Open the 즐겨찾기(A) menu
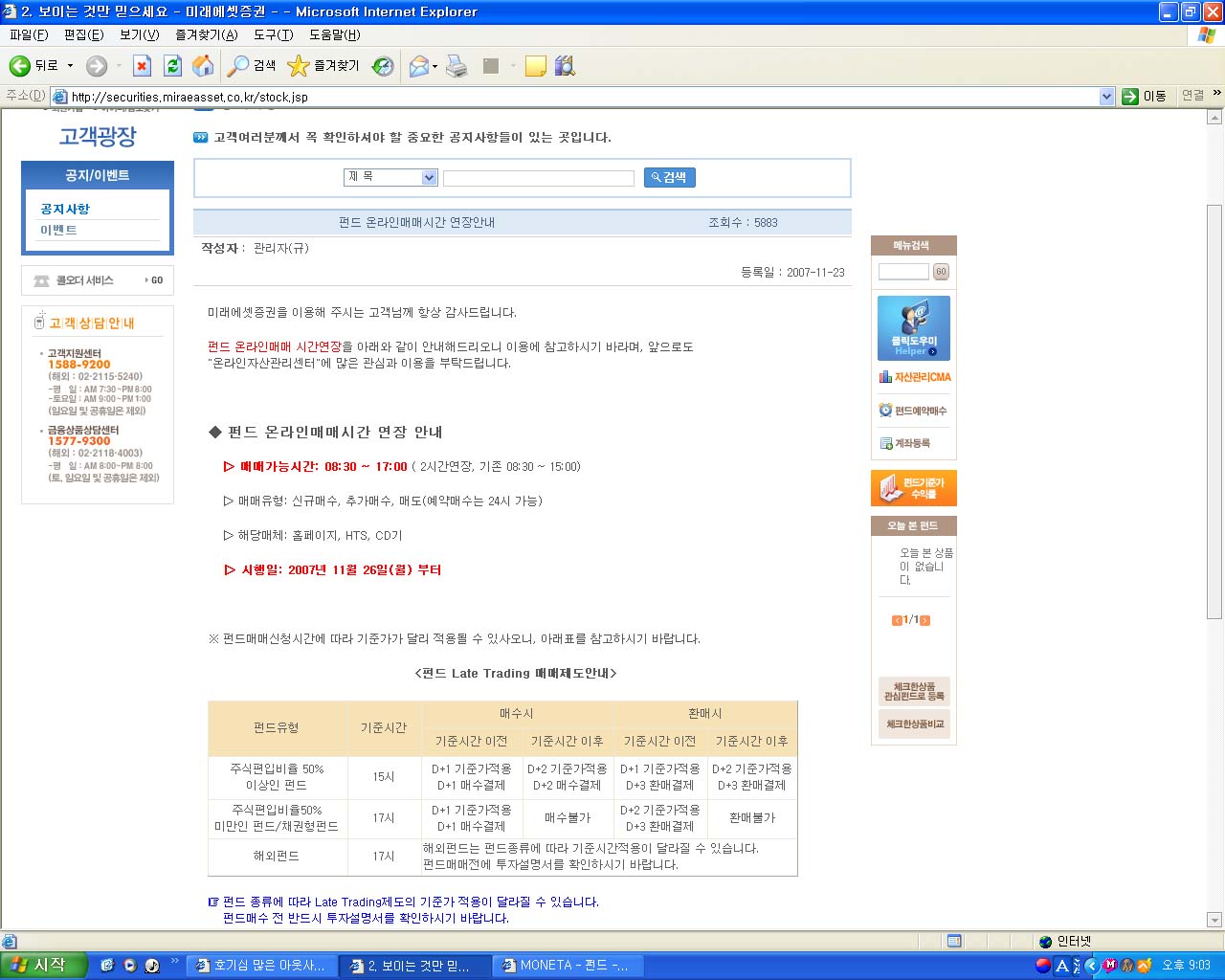The height and width of the screenshot is (980, 1225). 207,34
